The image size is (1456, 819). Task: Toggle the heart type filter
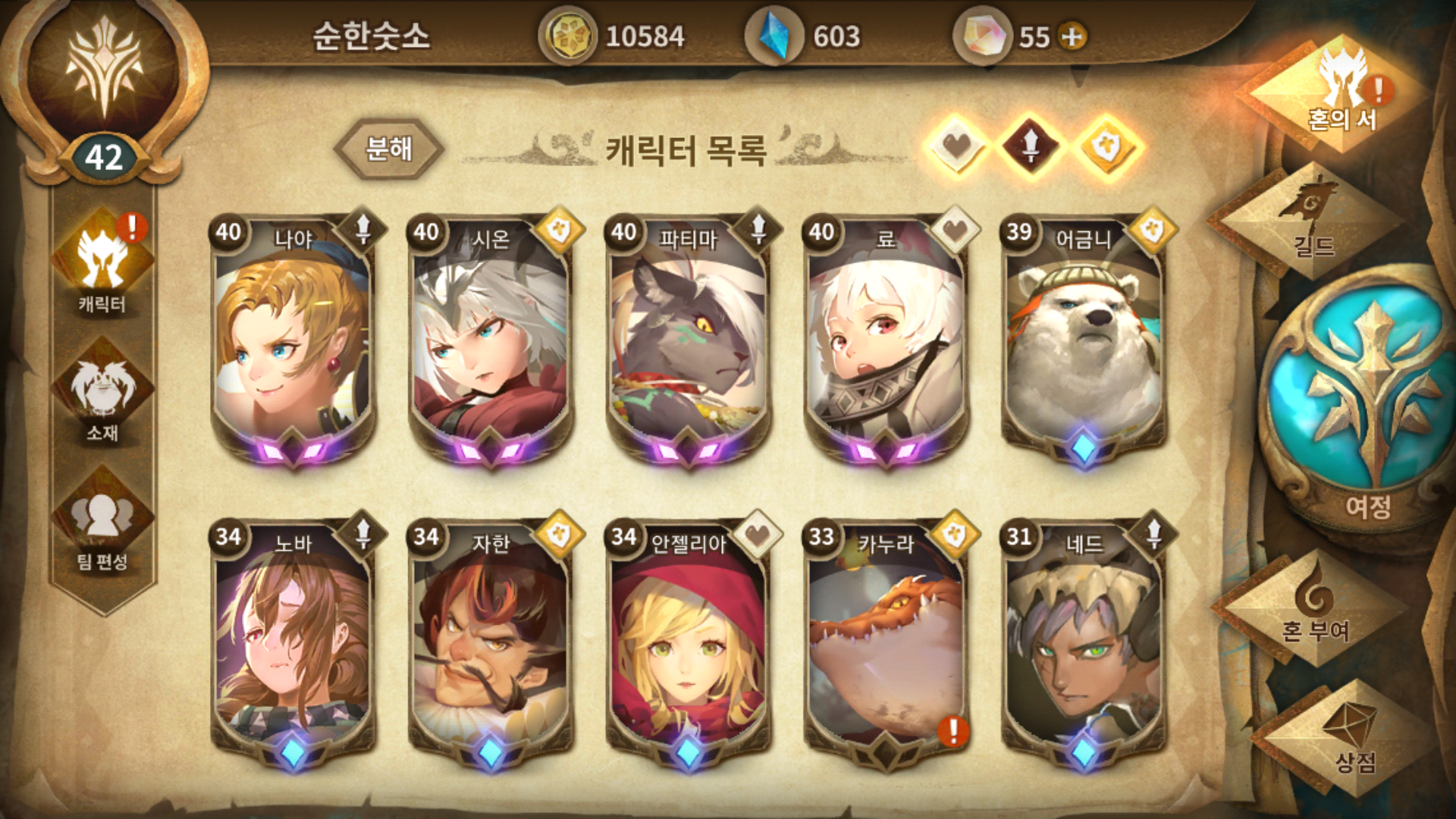(955, 145)
